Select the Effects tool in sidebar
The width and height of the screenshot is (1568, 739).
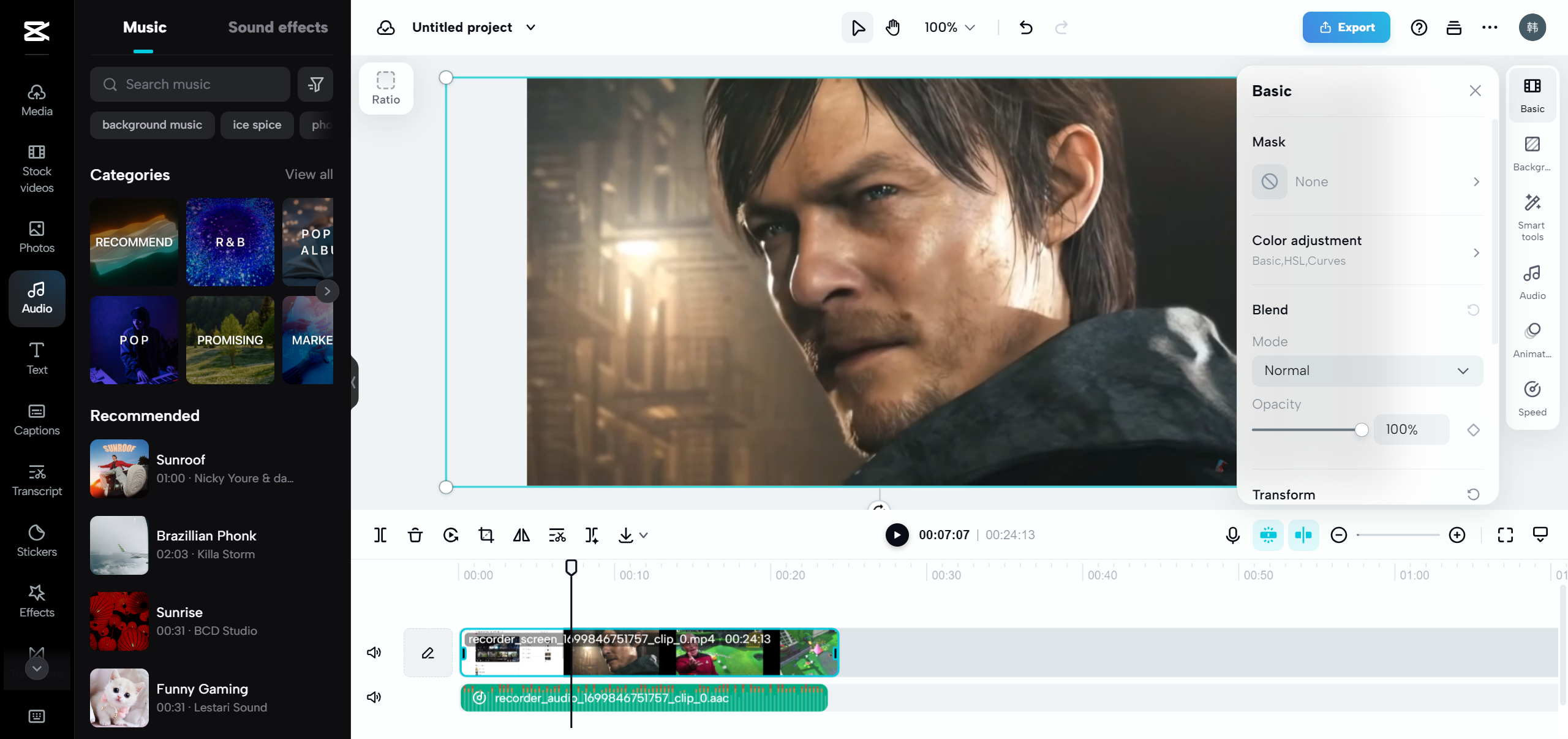tap(36, 600)
